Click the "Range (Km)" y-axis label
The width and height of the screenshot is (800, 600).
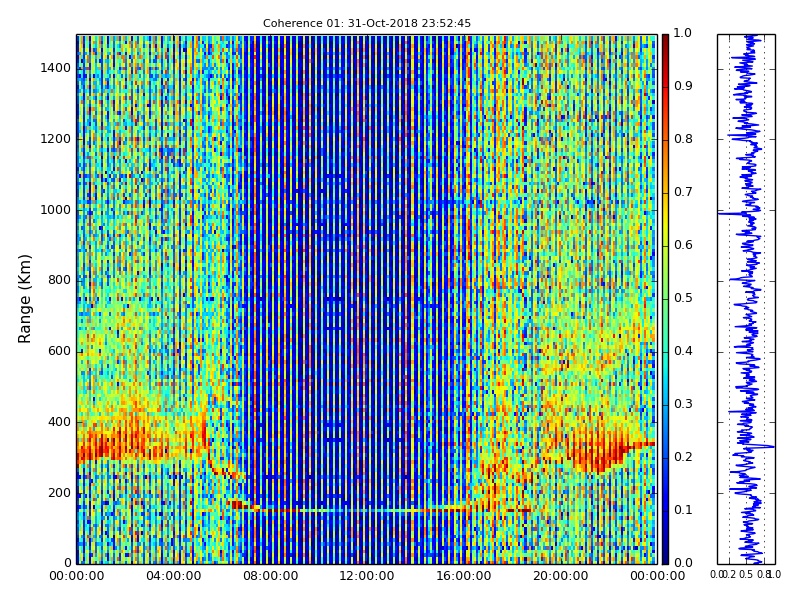pyautogui.click(x=24, y=298)
